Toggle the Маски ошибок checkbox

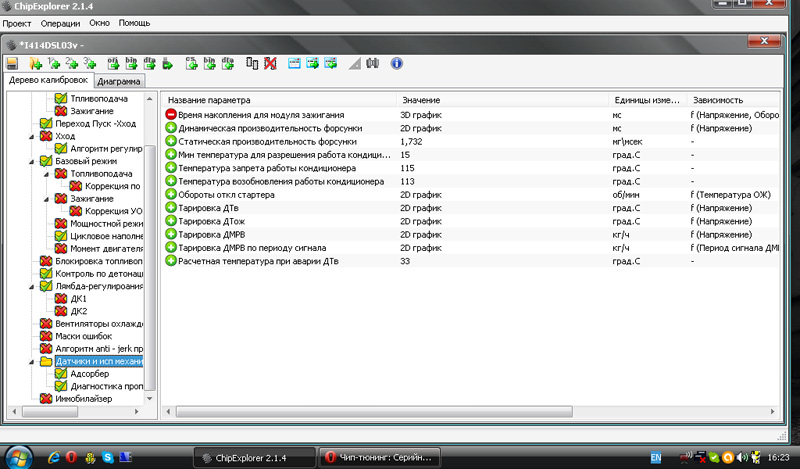click(x=46, y=336)
